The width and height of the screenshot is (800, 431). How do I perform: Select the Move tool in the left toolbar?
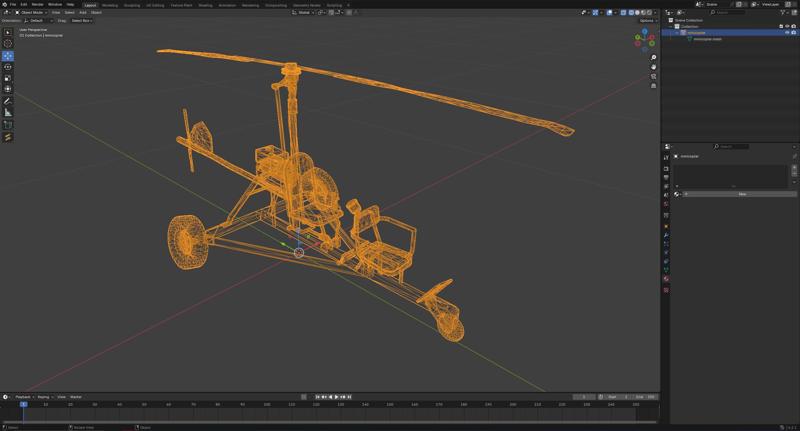[x=8, y=56]
